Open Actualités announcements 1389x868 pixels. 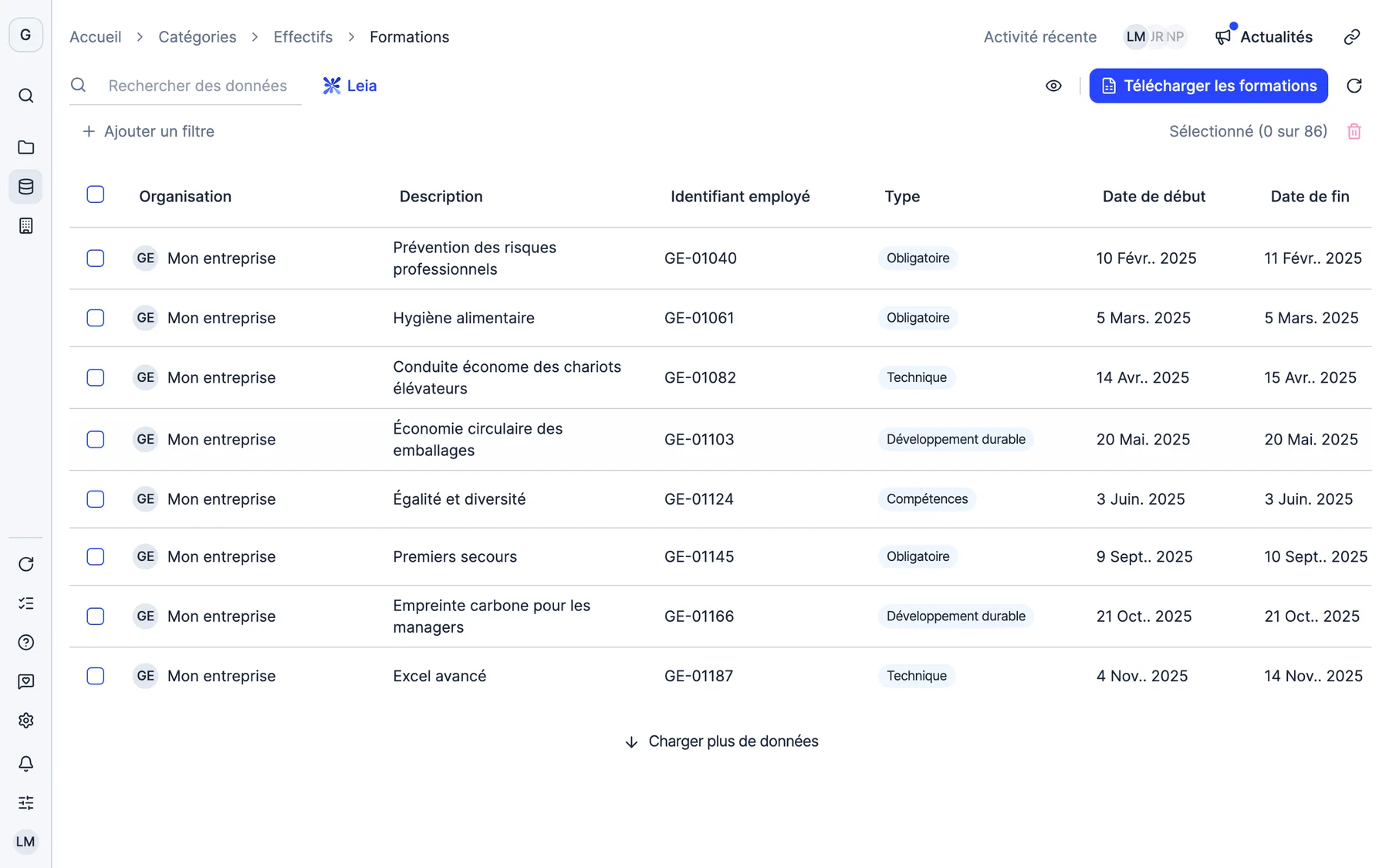point(1263,37)
